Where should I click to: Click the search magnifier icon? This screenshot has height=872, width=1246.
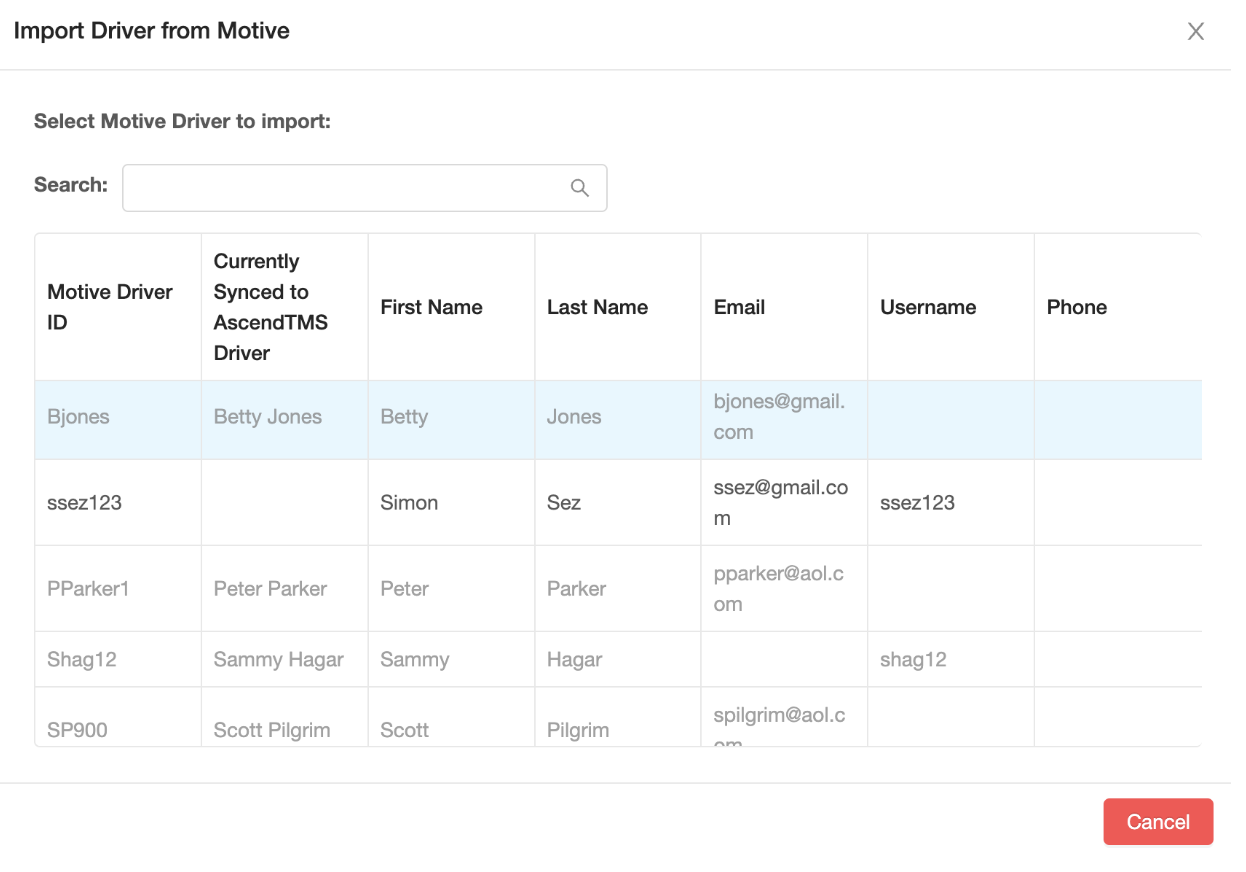579,188
